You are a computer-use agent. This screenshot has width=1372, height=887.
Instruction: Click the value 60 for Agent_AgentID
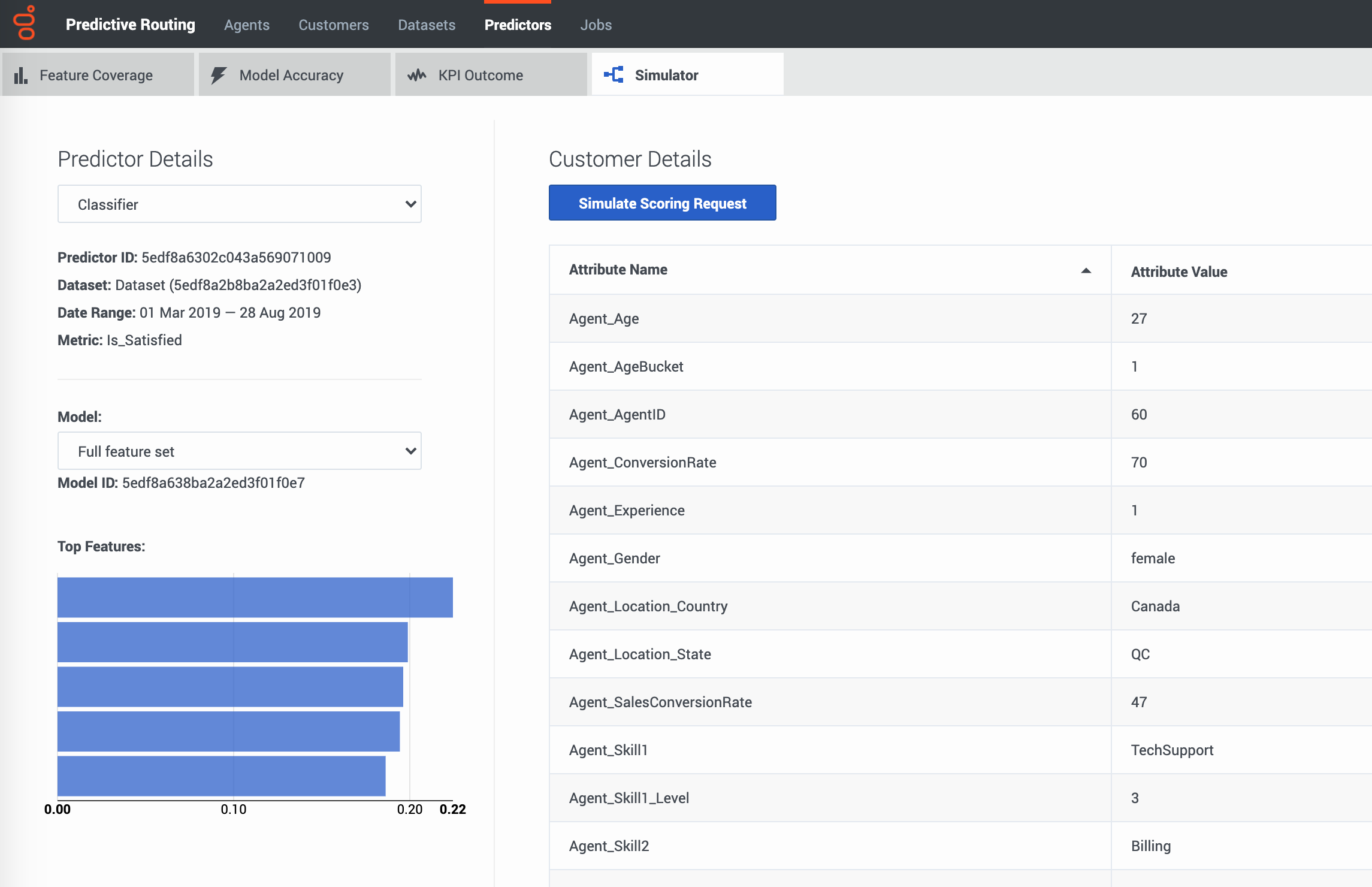1139,414
